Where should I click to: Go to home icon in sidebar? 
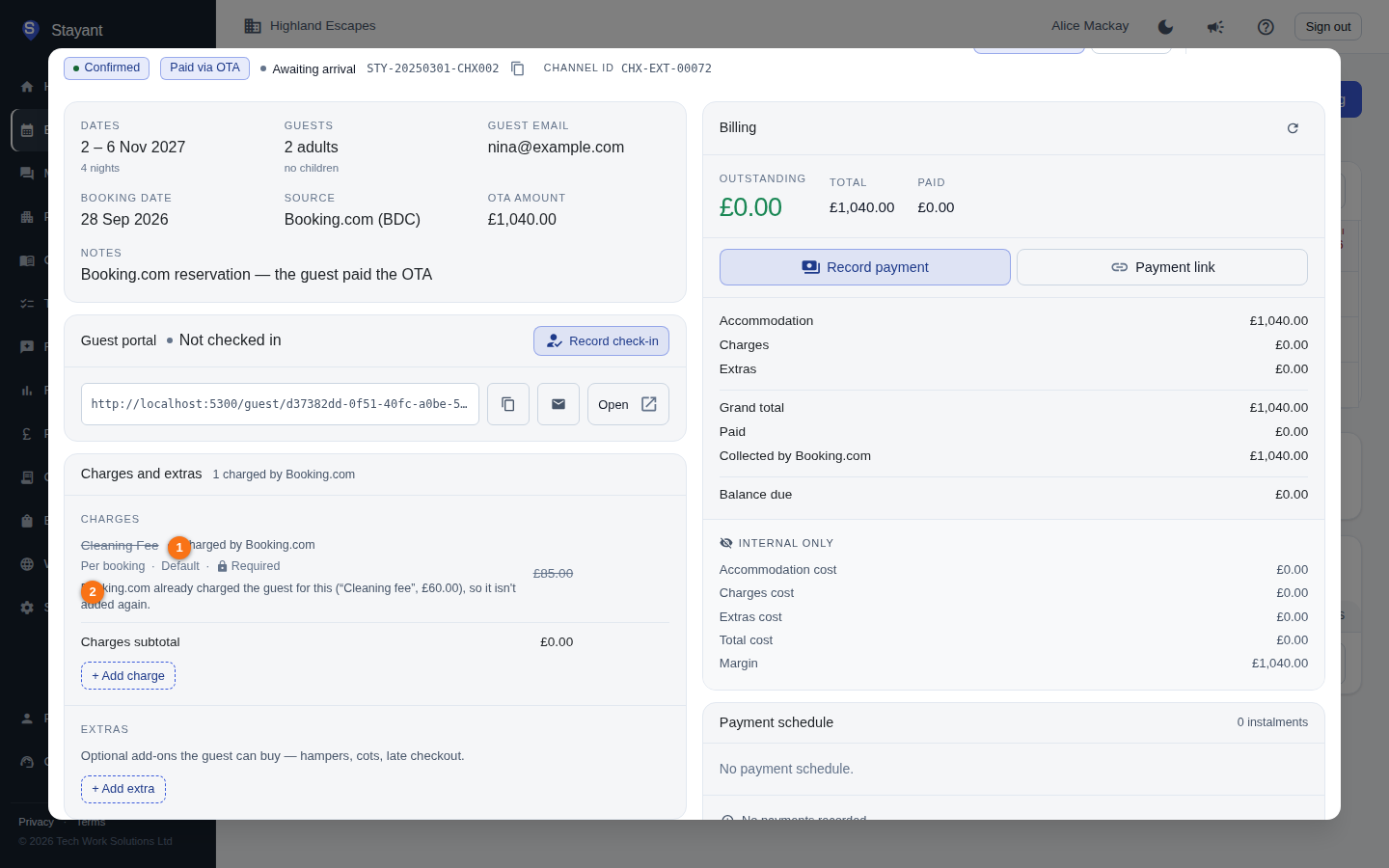(x=27, y=87)
